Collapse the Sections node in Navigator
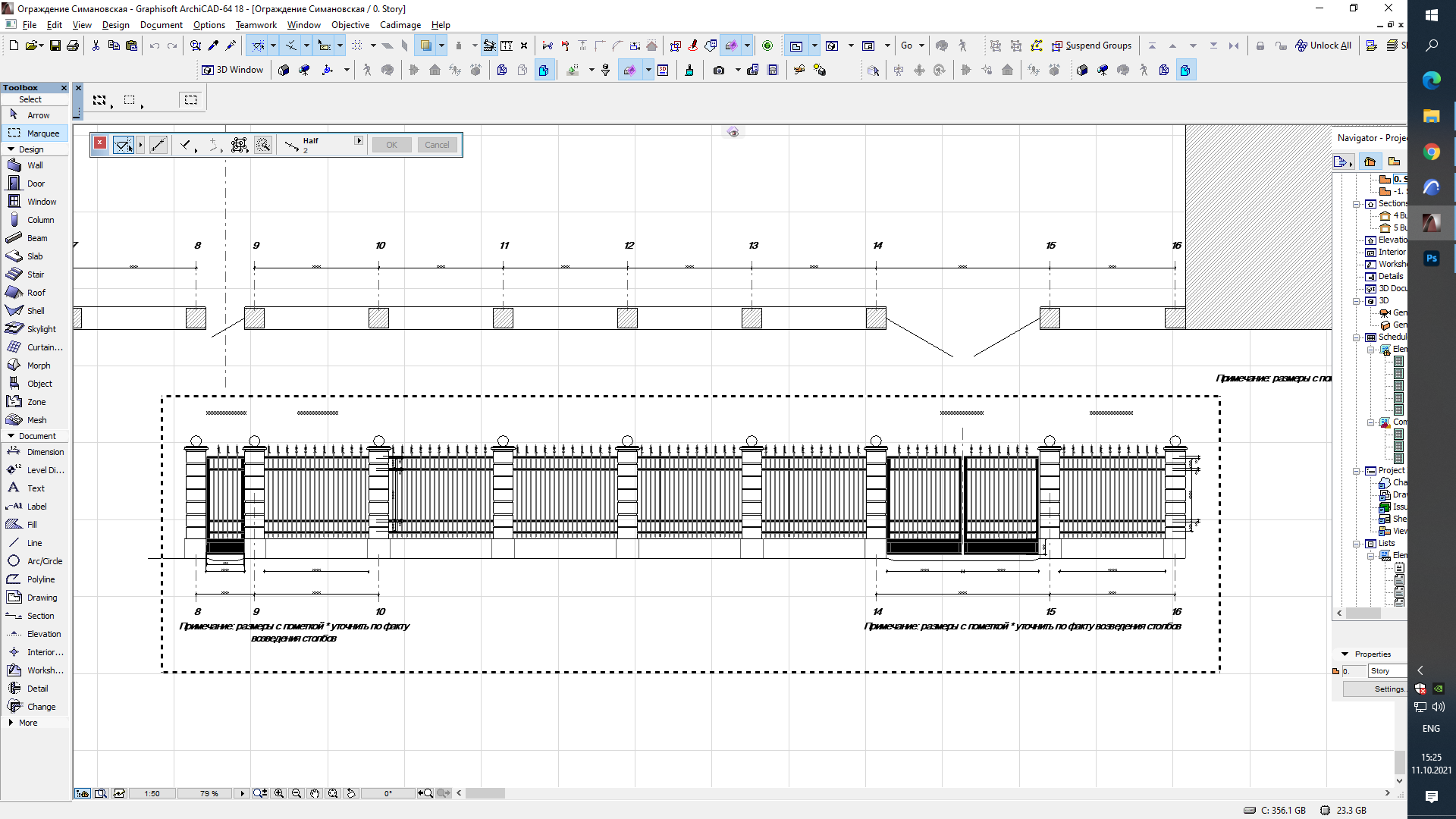 point(1357,204)
